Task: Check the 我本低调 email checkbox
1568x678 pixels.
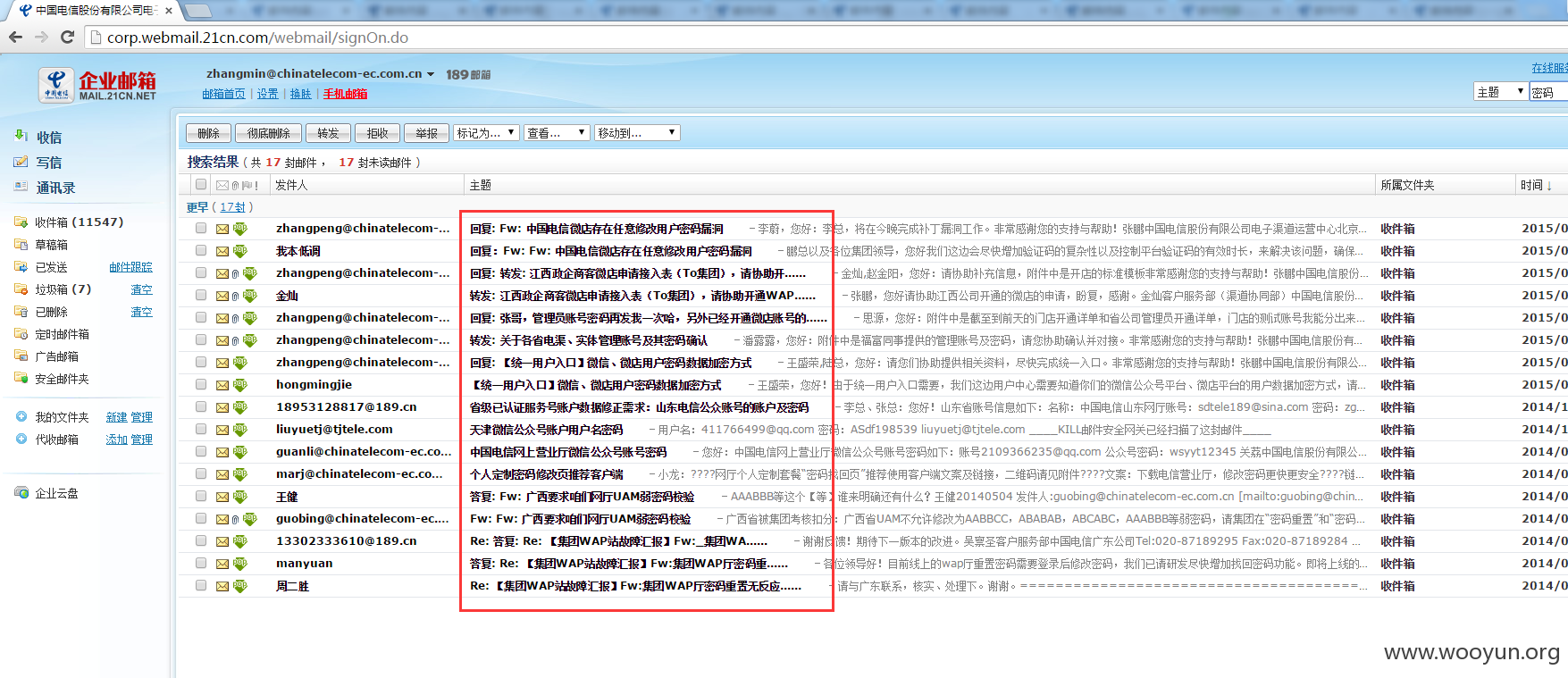Action: [x=201, y=250]
